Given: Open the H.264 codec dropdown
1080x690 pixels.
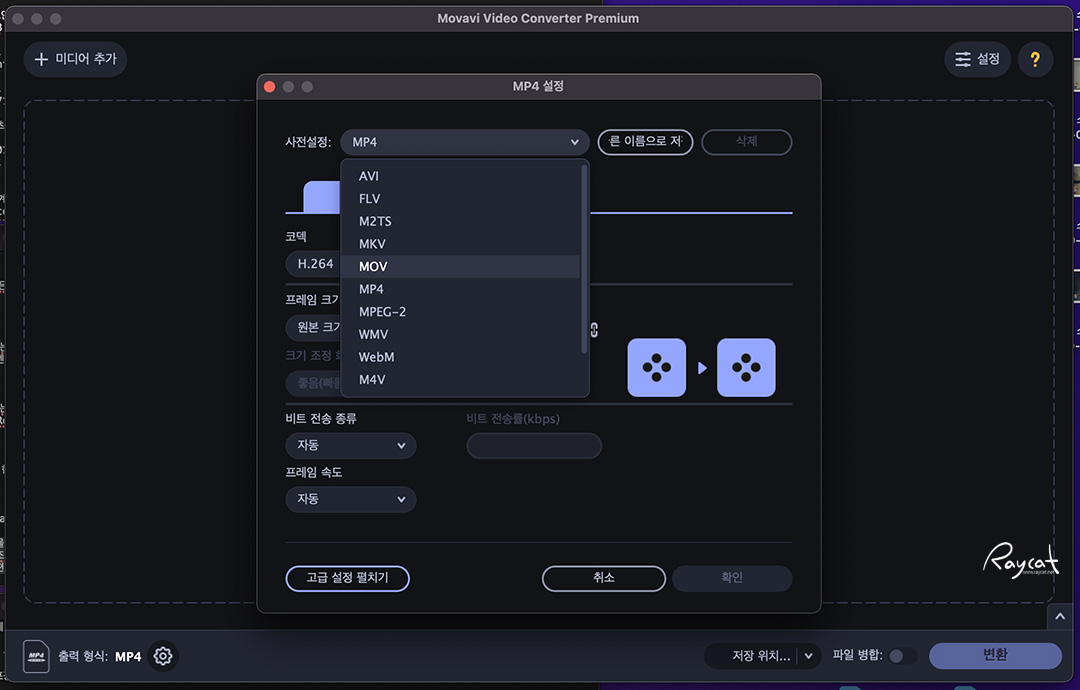Looking at the screenshot, I should 314,264.
